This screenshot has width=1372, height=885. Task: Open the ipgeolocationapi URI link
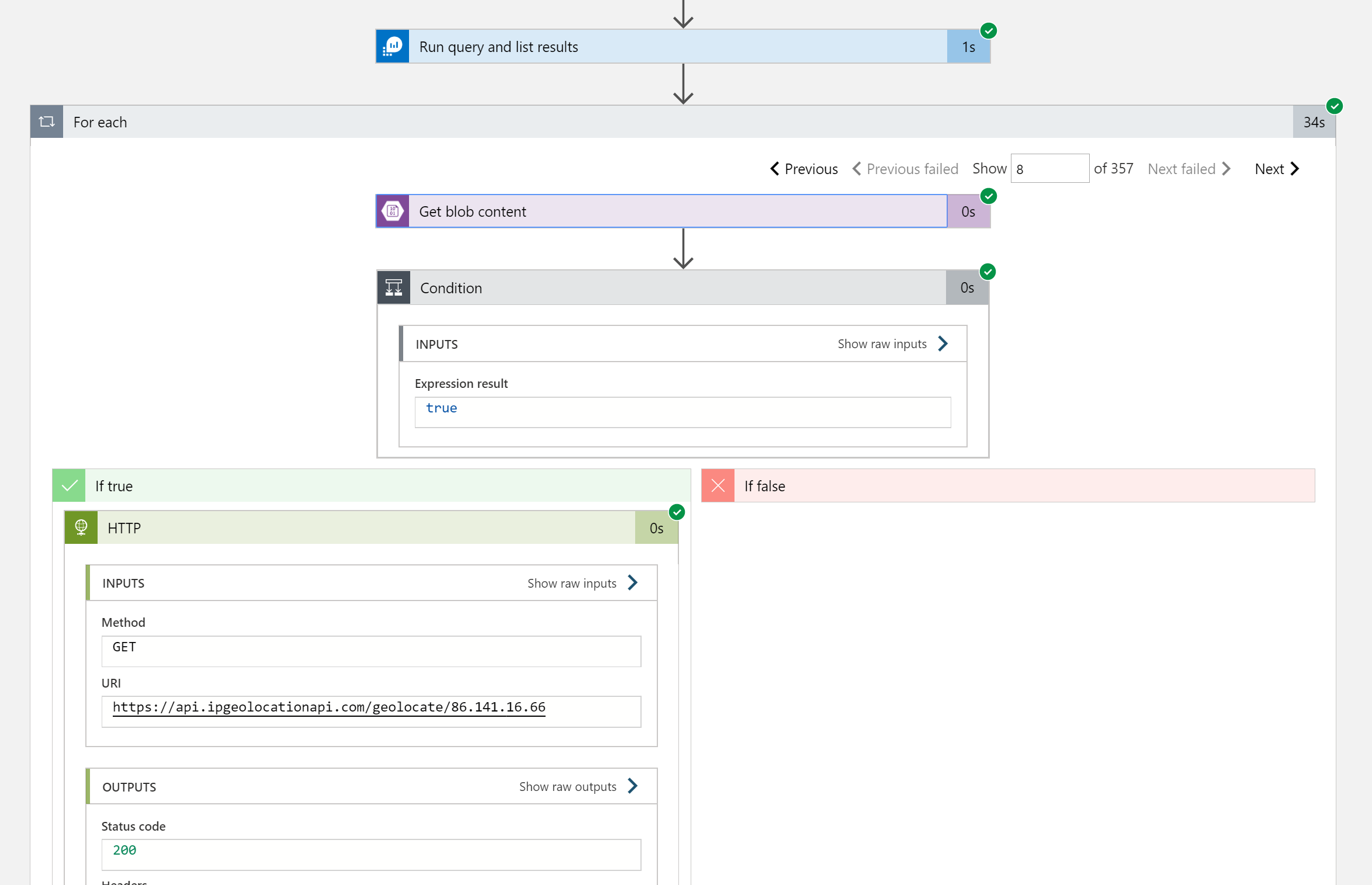[329, 707]
